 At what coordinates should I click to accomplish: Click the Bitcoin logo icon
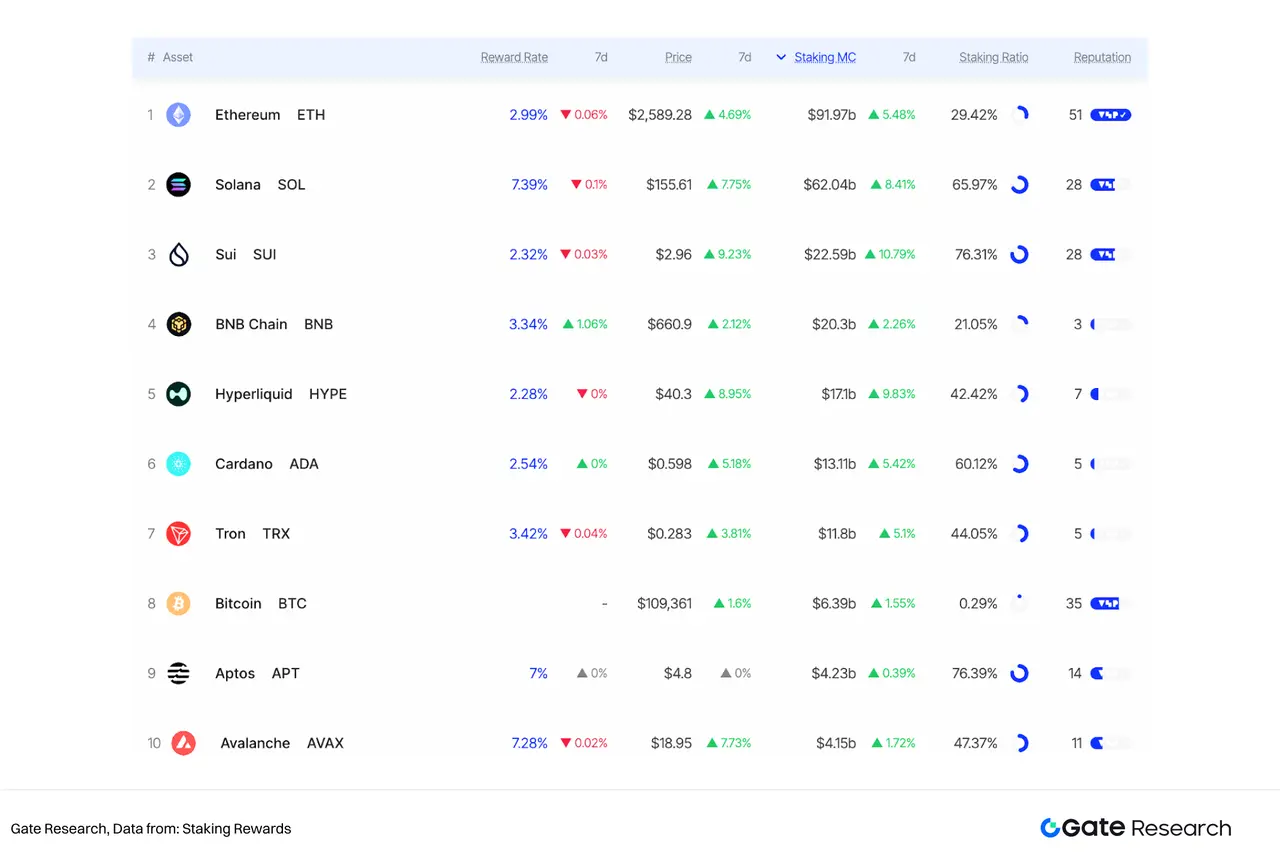click(x=178, y=604)
